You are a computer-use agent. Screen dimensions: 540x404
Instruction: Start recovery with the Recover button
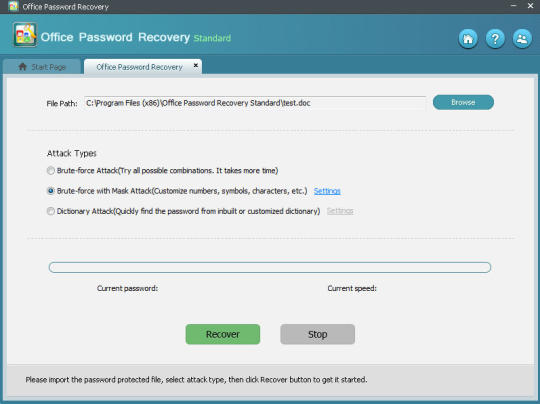tap(223, 334)
